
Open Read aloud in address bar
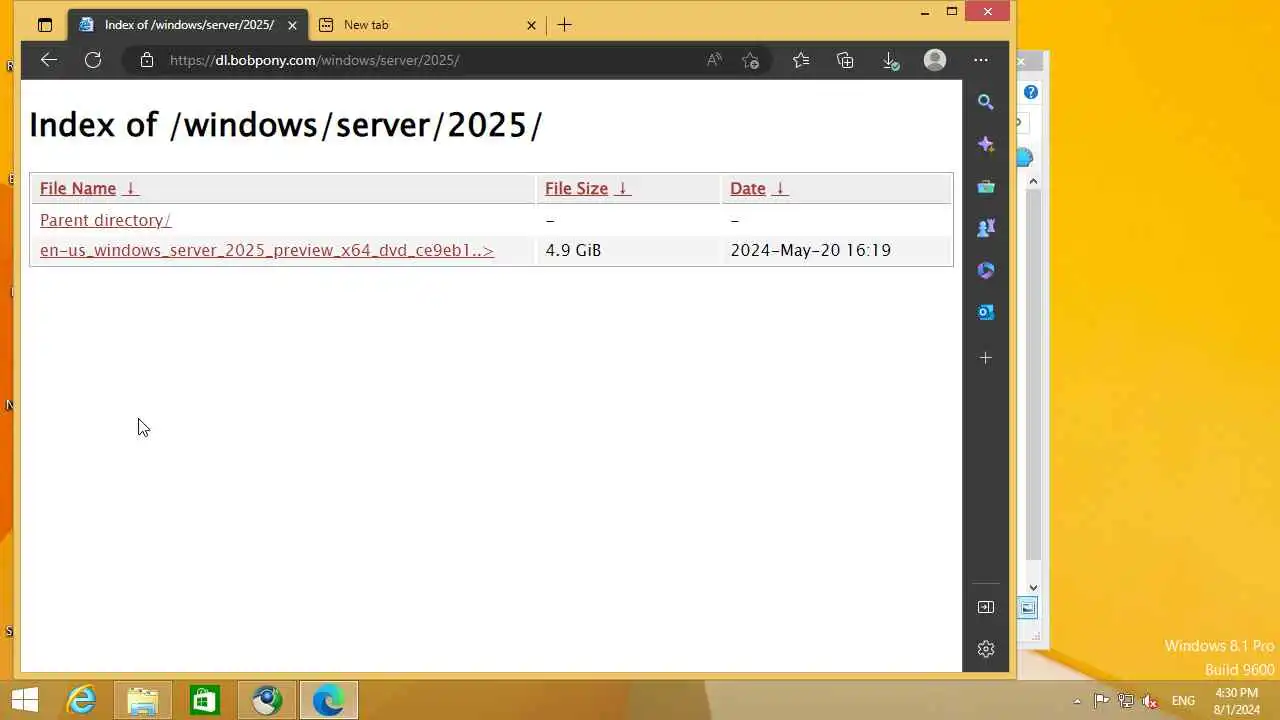tap(714, 60)
